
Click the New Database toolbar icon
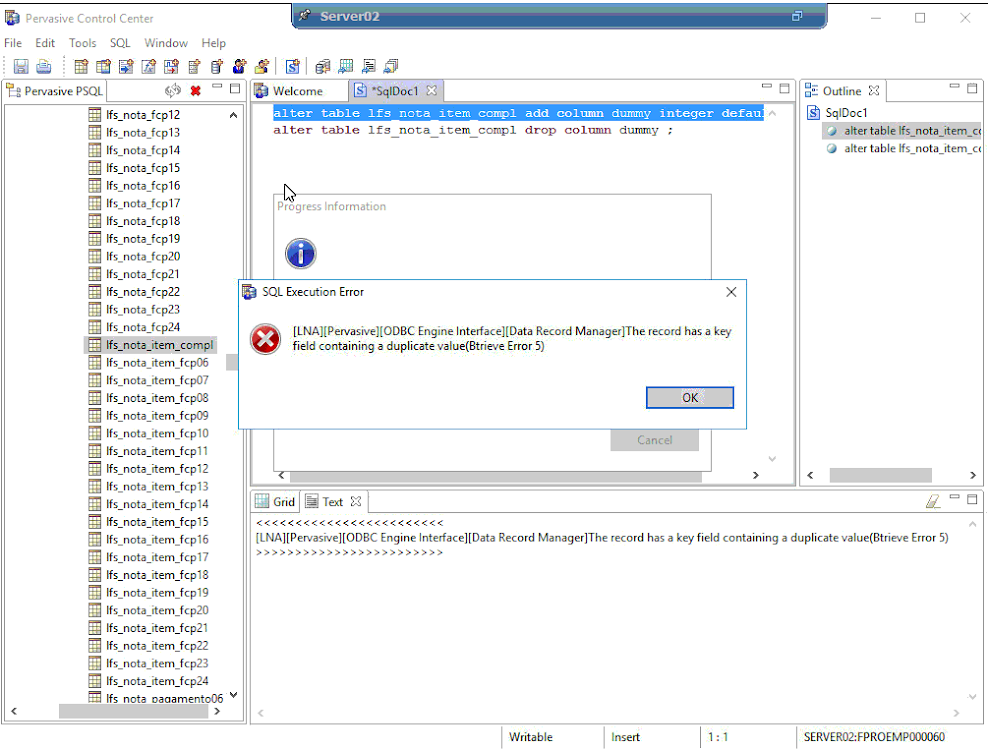pos(217,66)
